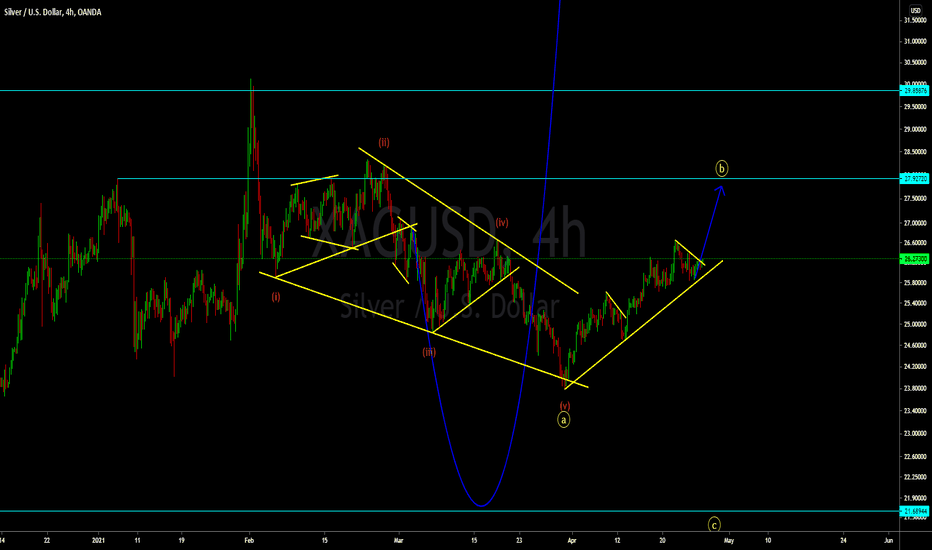Click the 28.50000 price axis label

(915, 152)
